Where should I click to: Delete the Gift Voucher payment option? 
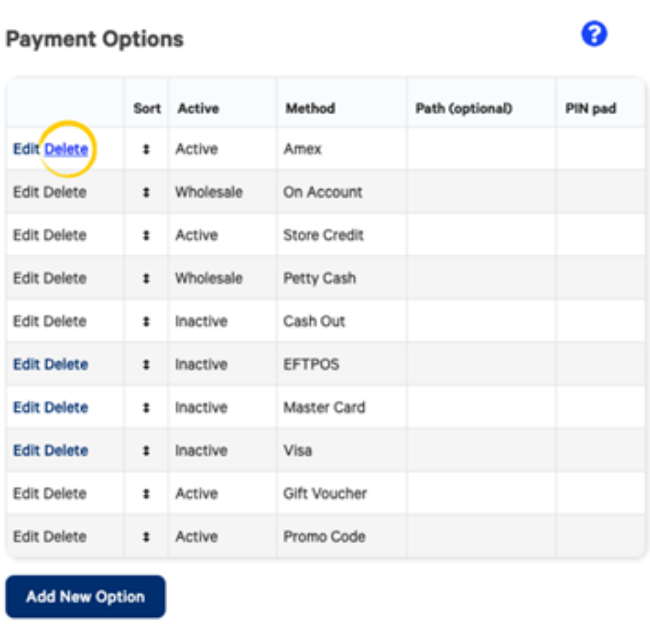pos(66,493)
